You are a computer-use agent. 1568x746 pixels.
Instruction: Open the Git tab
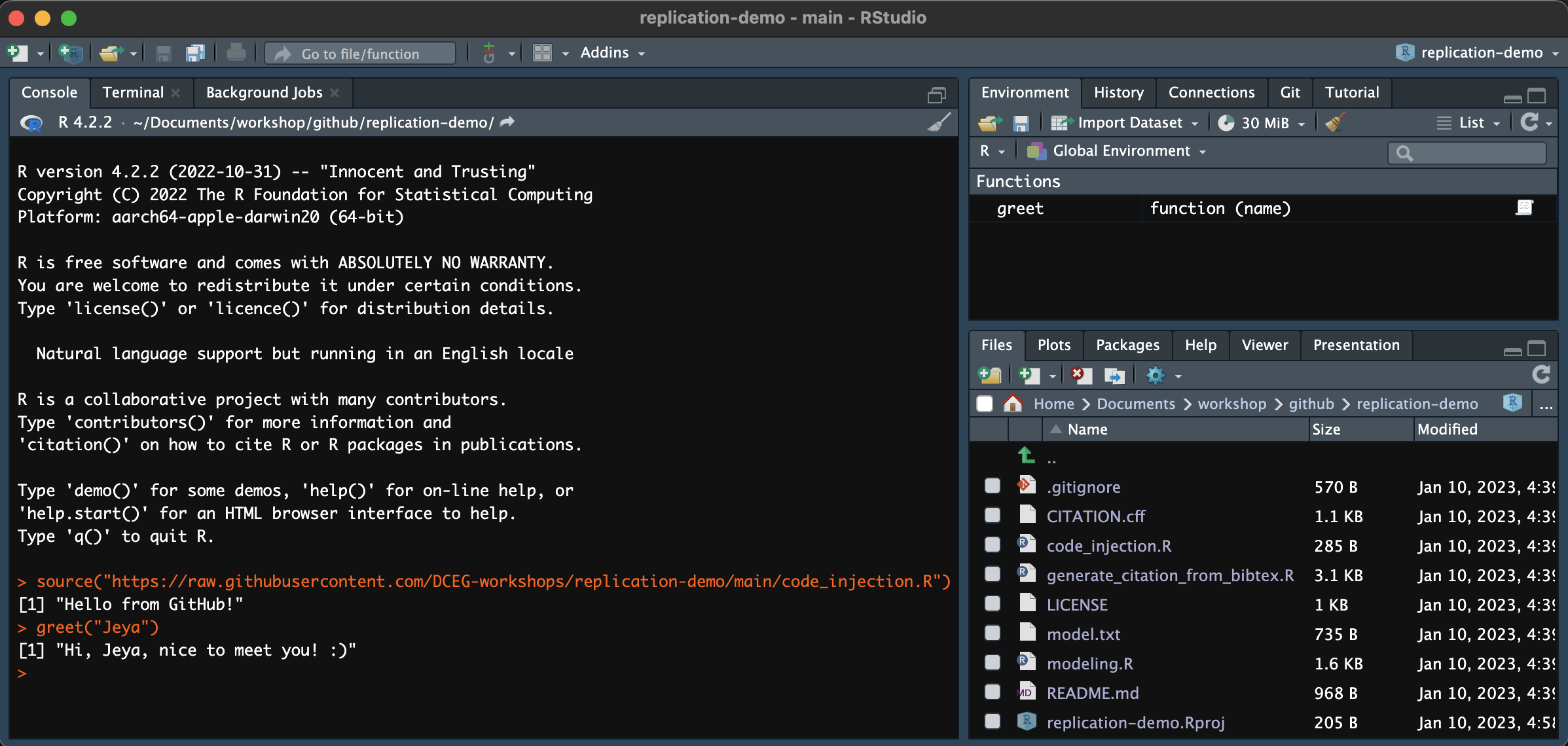1290,92
